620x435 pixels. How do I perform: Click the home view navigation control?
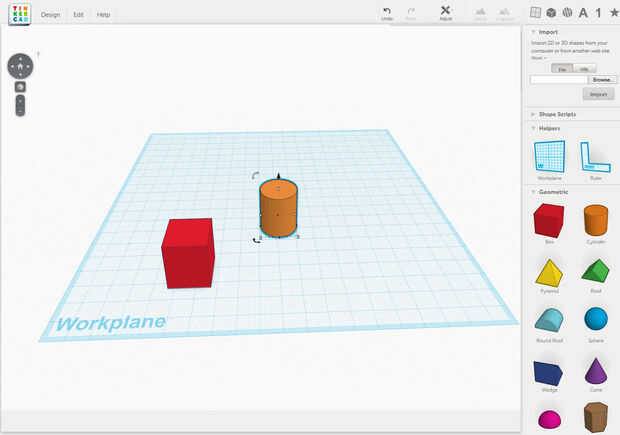[20, 66]
